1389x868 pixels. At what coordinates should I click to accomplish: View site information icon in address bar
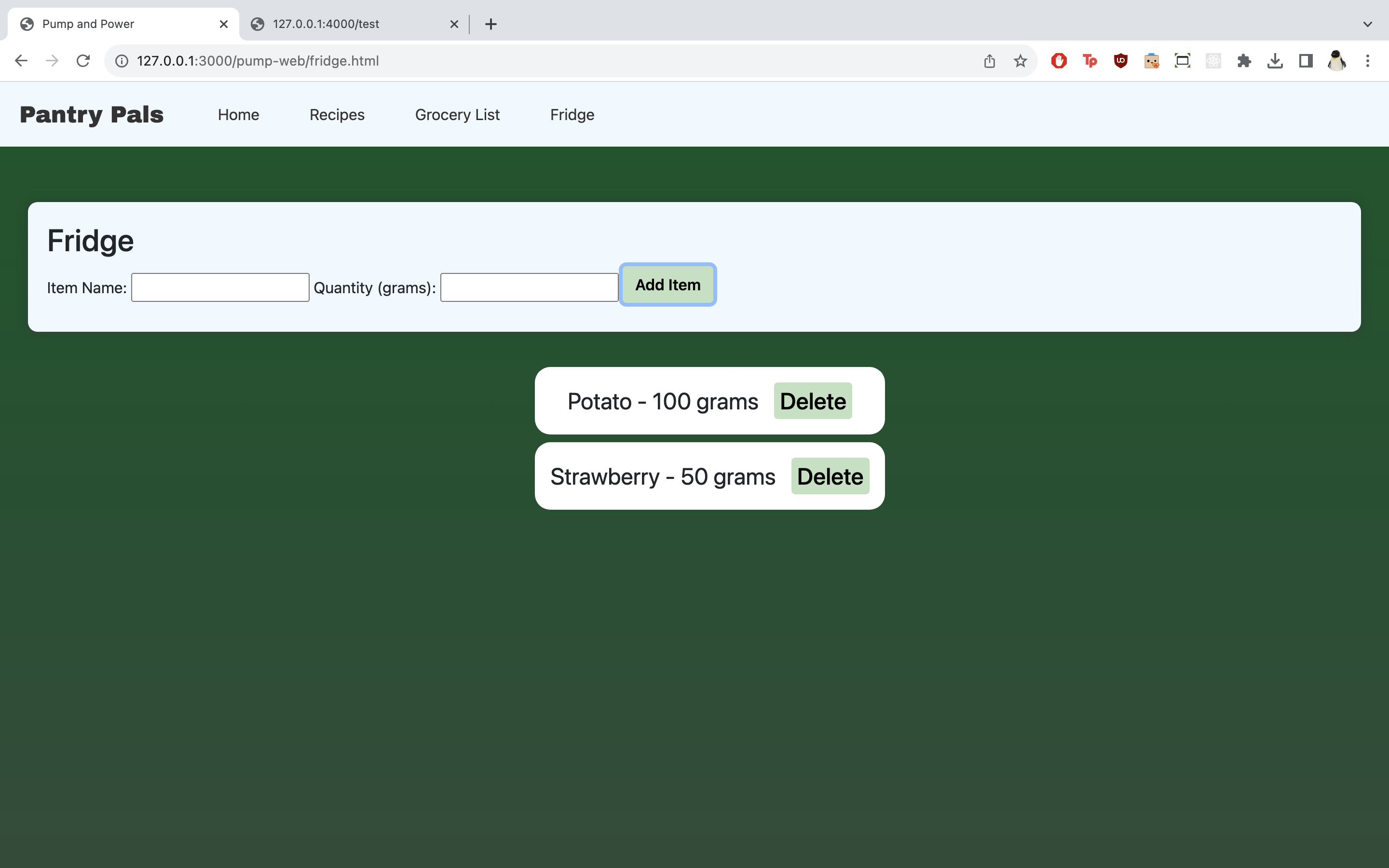122,61
